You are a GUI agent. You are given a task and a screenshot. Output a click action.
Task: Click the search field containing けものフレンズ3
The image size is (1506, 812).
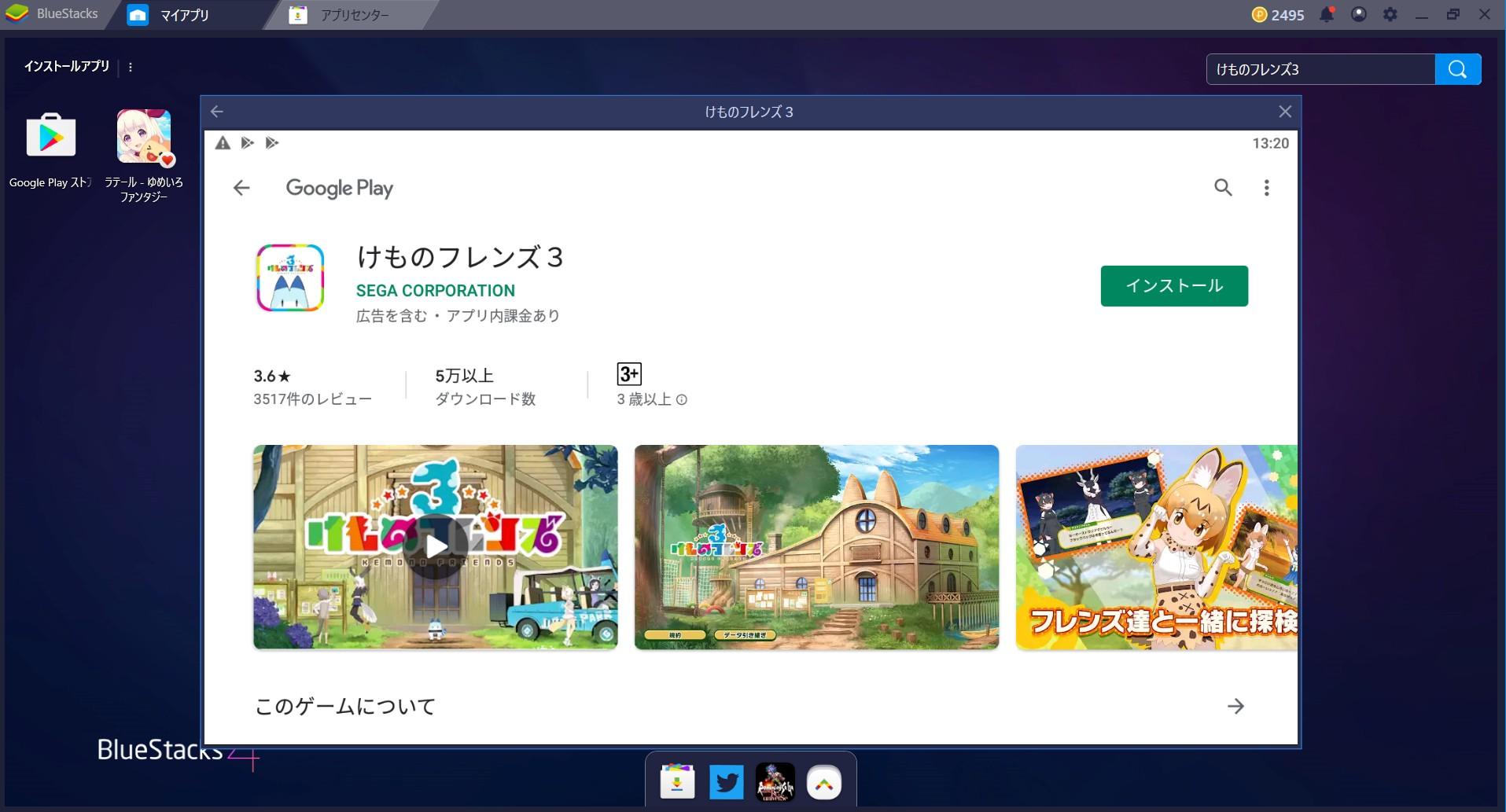pyautogui.click(x=1320, y=69)
